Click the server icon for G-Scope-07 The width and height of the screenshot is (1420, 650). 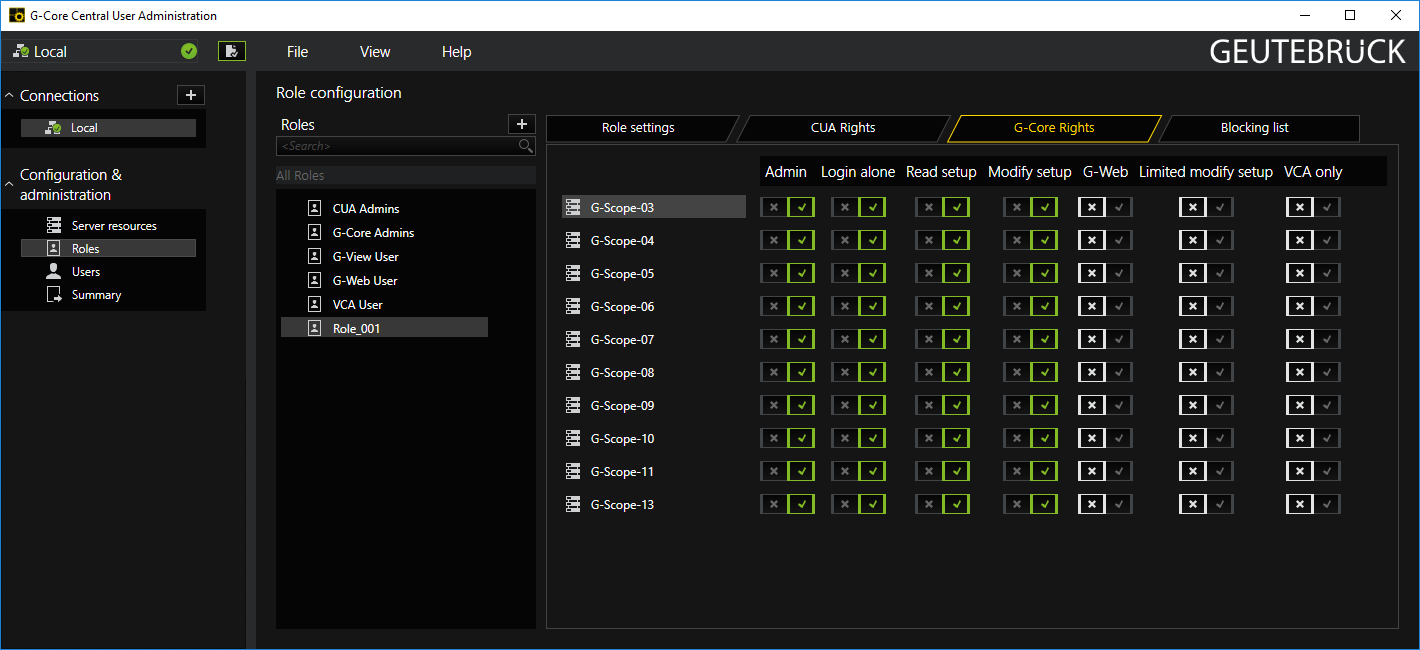tap(573, 339)
